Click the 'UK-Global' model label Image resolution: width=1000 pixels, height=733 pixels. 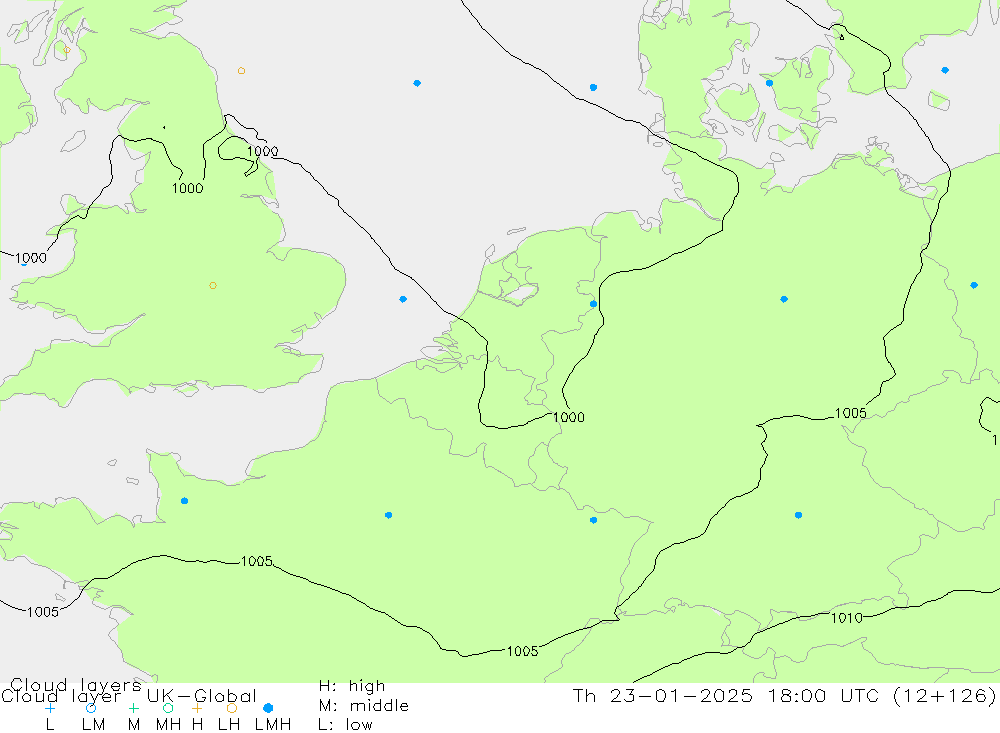click(x=202, y=696)
